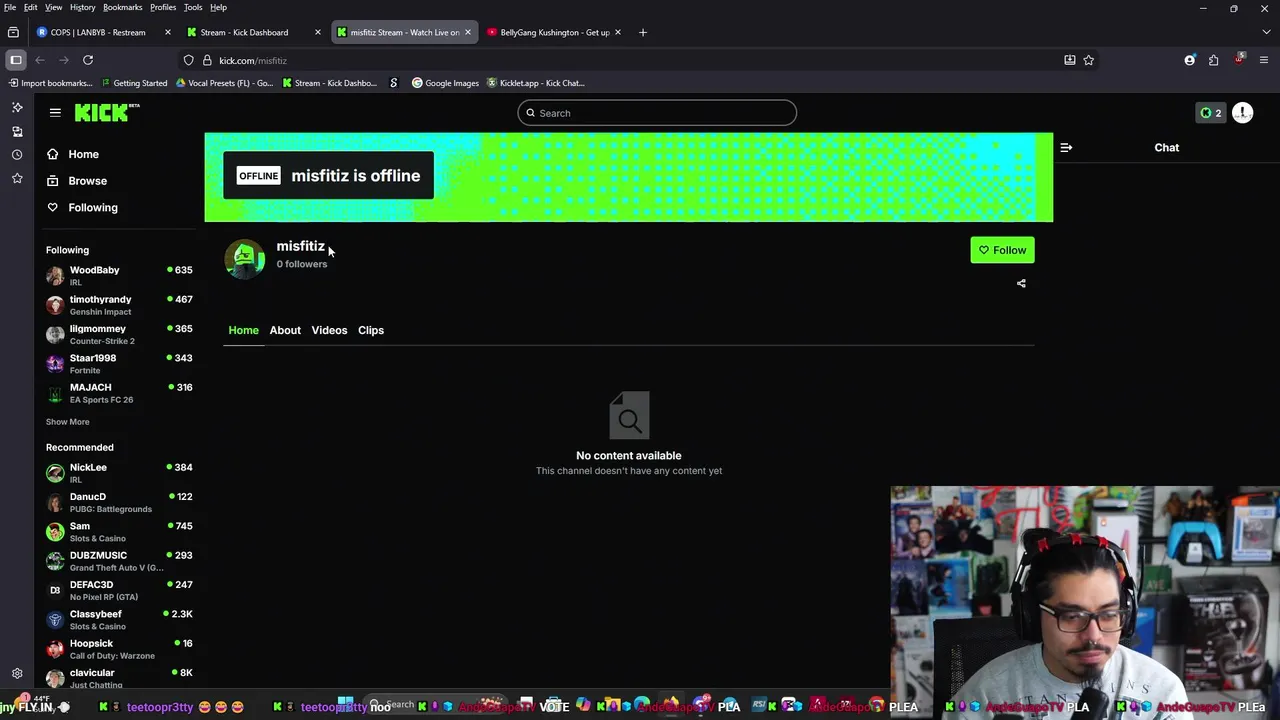Screen dimensions: 1280x720
Task: Open recommended channel DanucD
Action: [119, 502]
